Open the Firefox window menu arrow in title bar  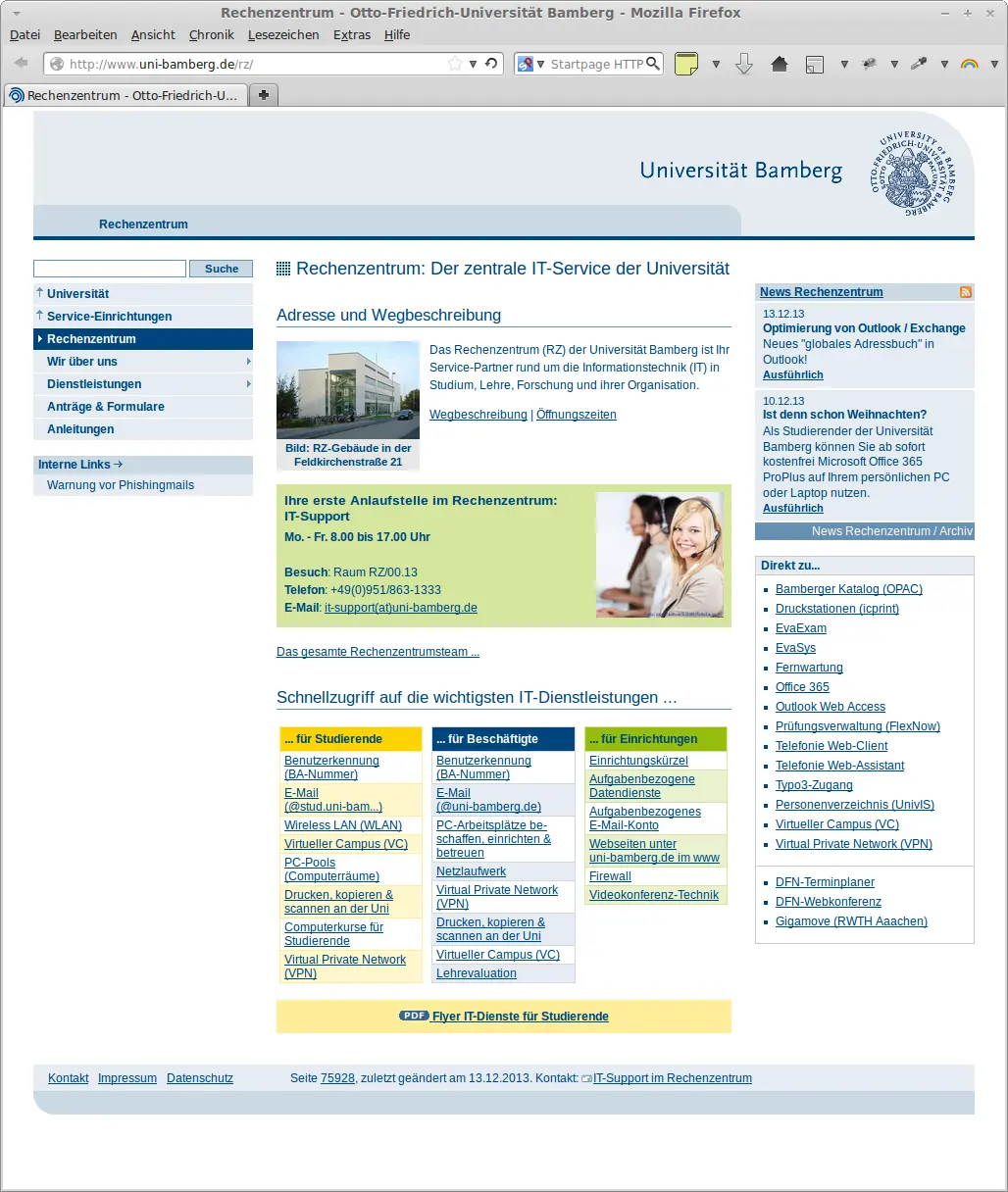coord(16,13)
